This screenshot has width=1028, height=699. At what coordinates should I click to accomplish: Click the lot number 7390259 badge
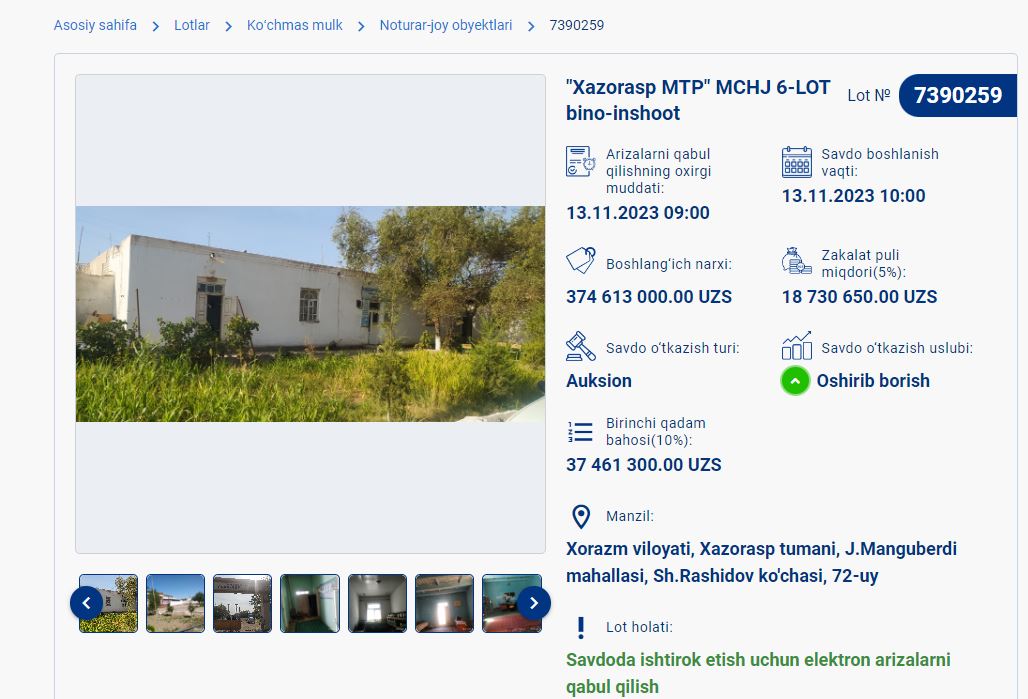point(957,96)
